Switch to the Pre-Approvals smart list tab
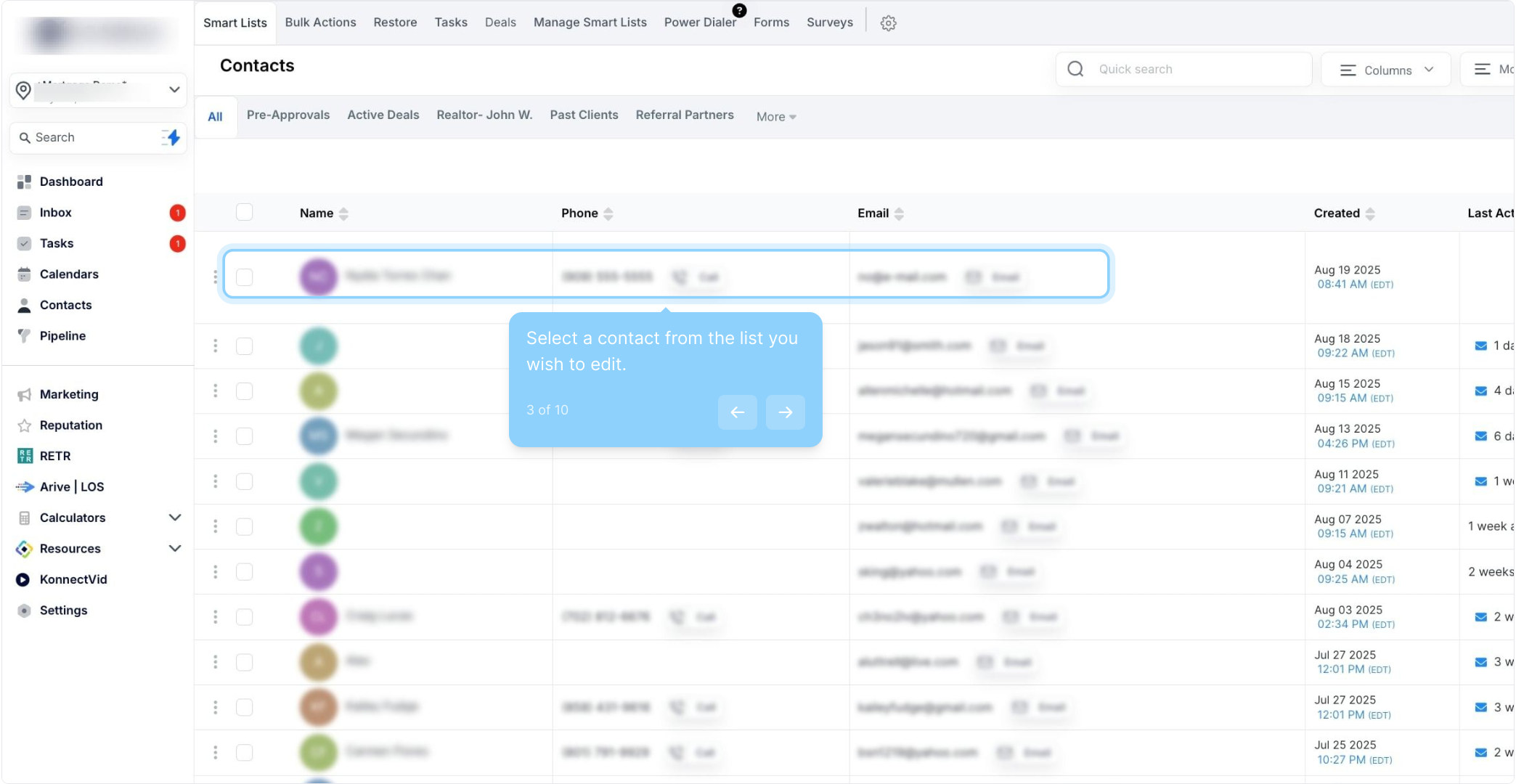 (x=288, y=115)
